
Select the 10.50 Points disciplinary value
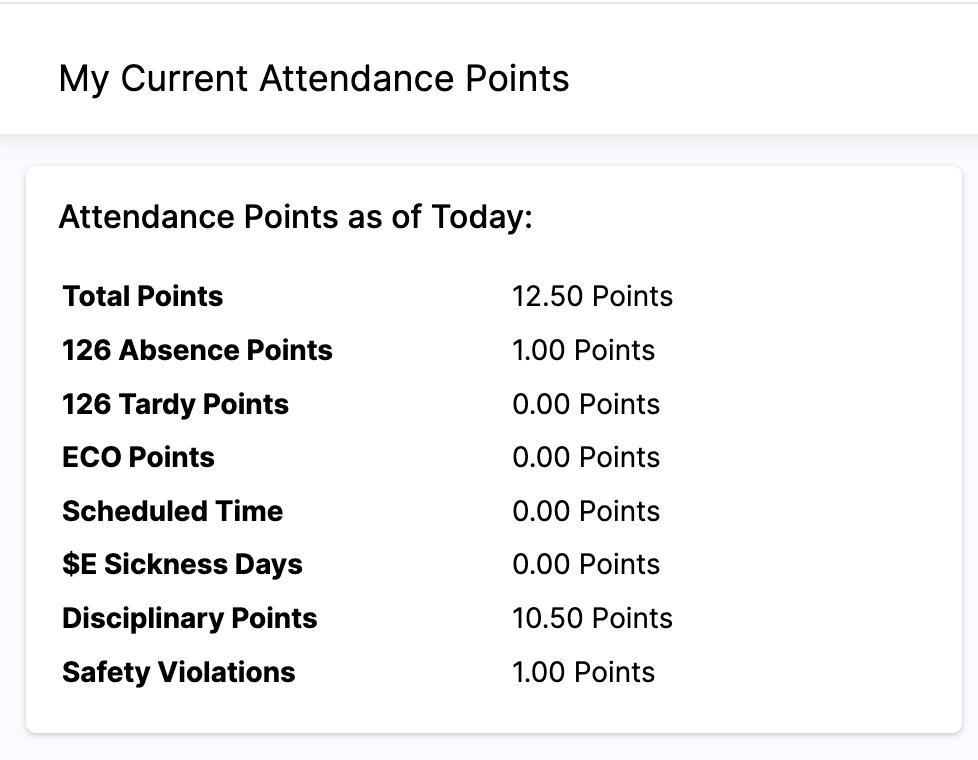tap(593, 618)
